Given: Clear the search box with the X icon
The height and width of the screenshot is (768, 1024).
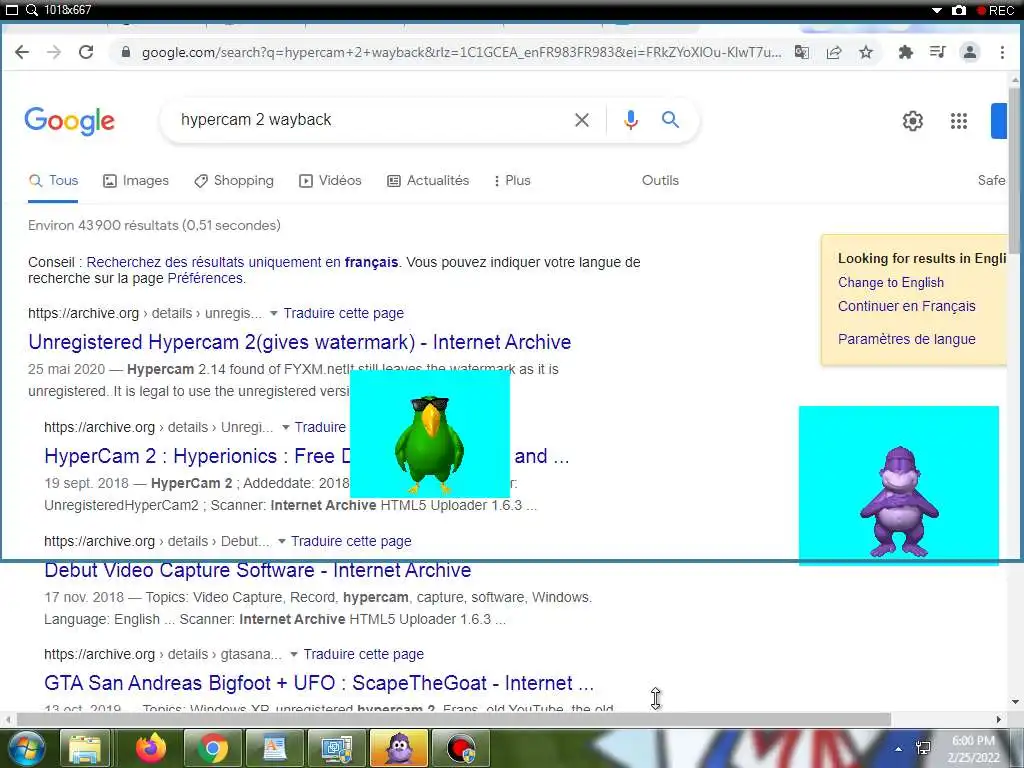Looking at the screenshot, I should [581, 120].
